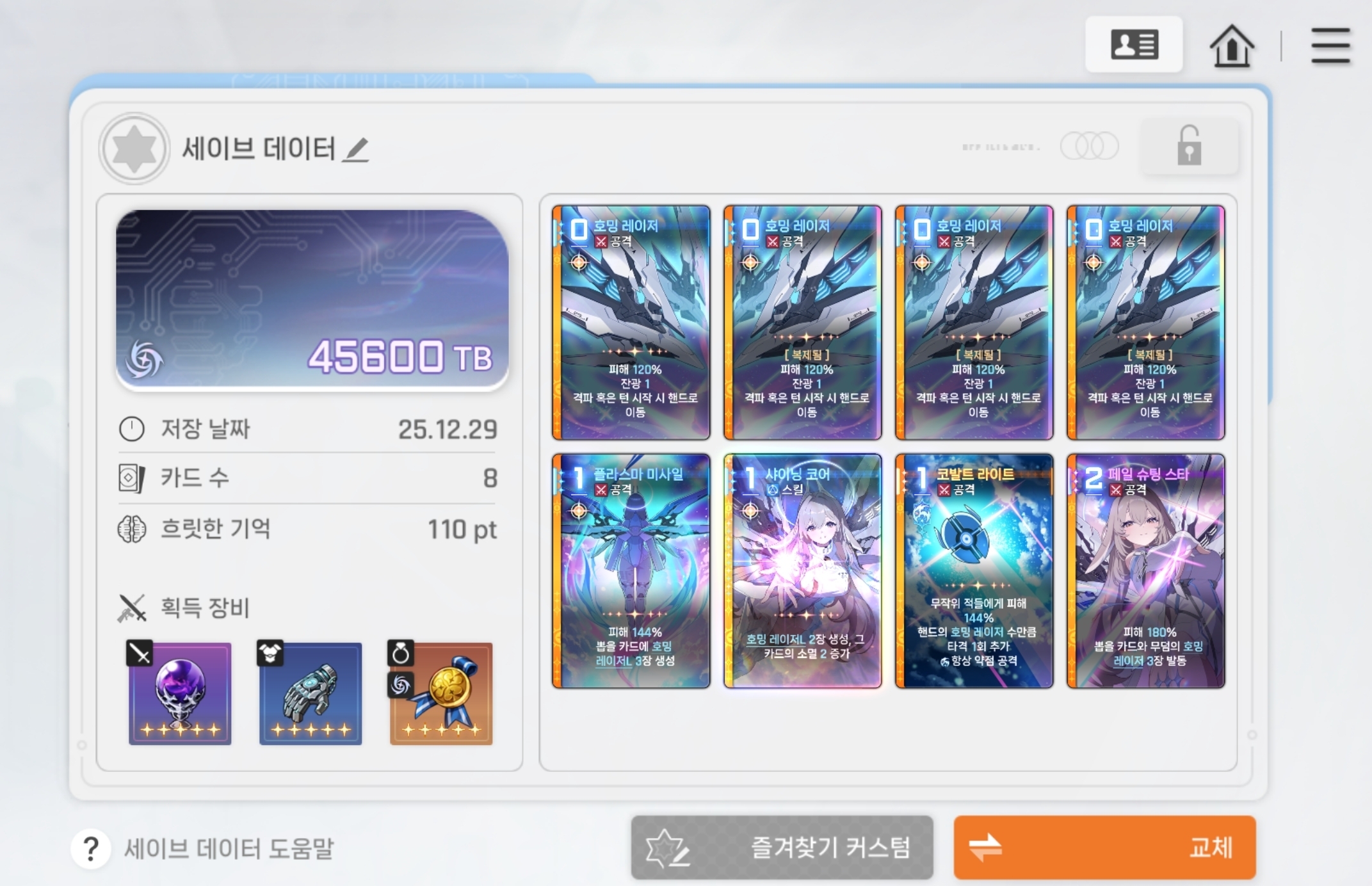Viewport: 1372px width, 886px height.
Task: Open the profile card icon
Action: 1134,44
